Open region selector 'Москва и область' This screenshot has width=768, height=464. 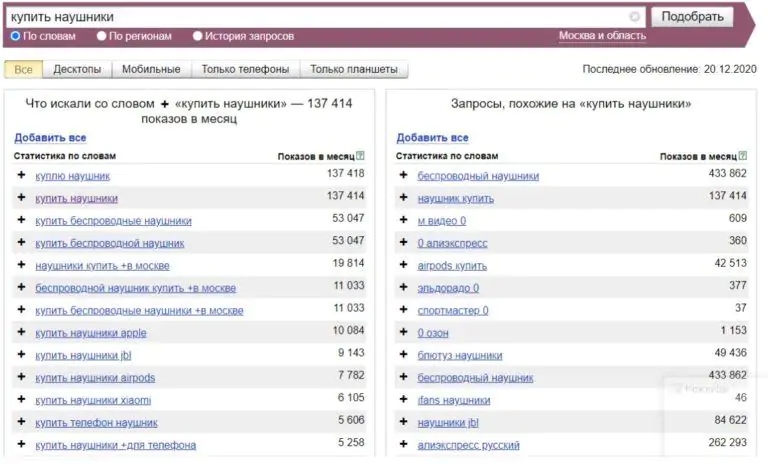click(x=602, y=36)
